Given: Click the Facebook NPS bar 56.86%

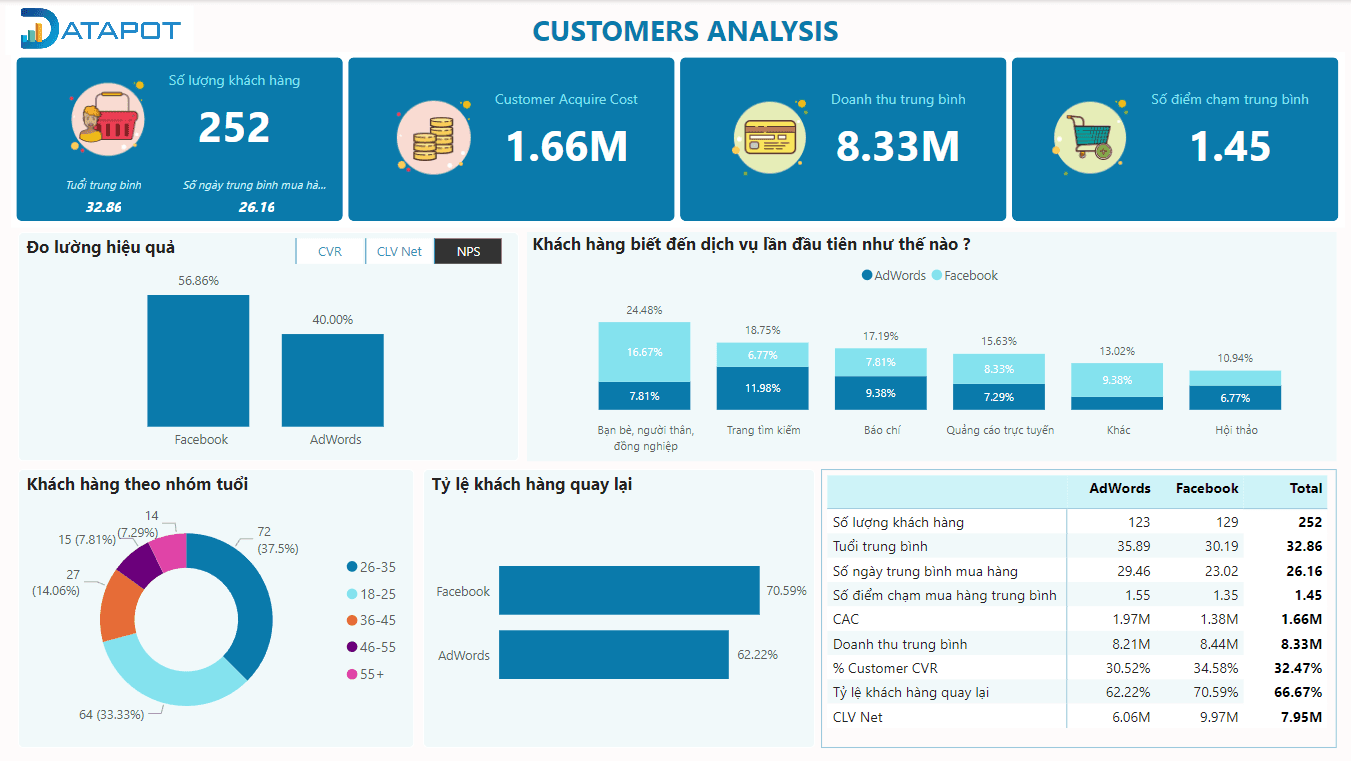Looking at the screenshot, I should click(x=198, y=361).
